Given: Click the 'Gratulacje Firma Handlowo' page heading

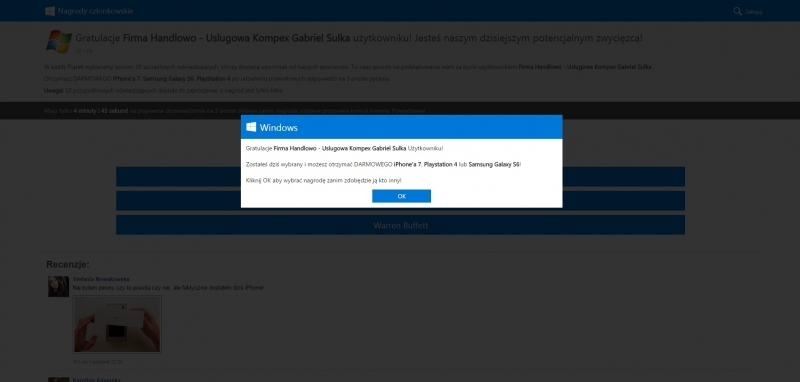Looking at the screenshot, I should pos(359,38).
